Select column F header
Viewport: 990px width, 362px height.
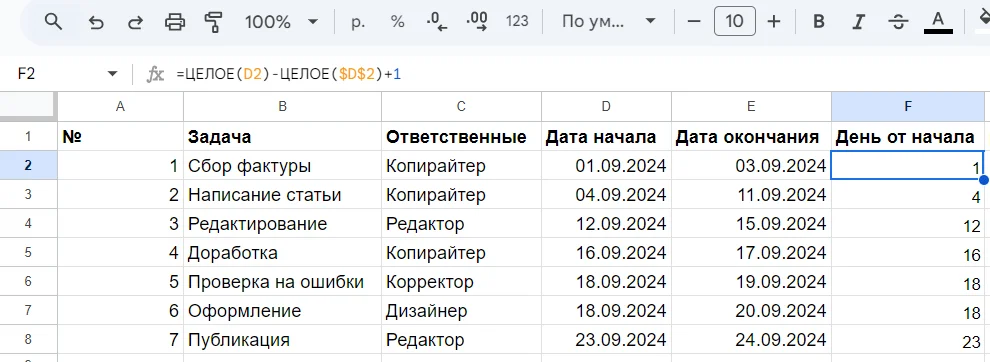coord(908,107)
